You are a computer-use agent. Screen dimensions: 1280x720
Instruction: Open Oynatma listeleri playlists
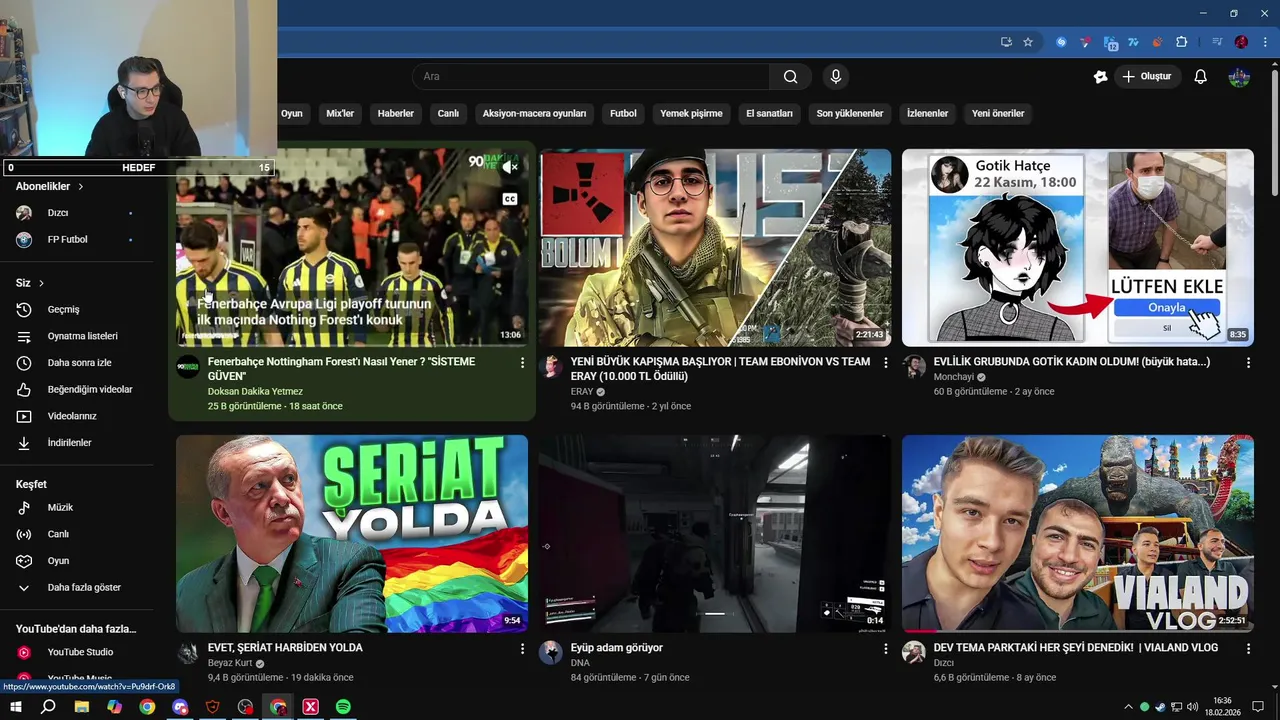tap(80, 337)
